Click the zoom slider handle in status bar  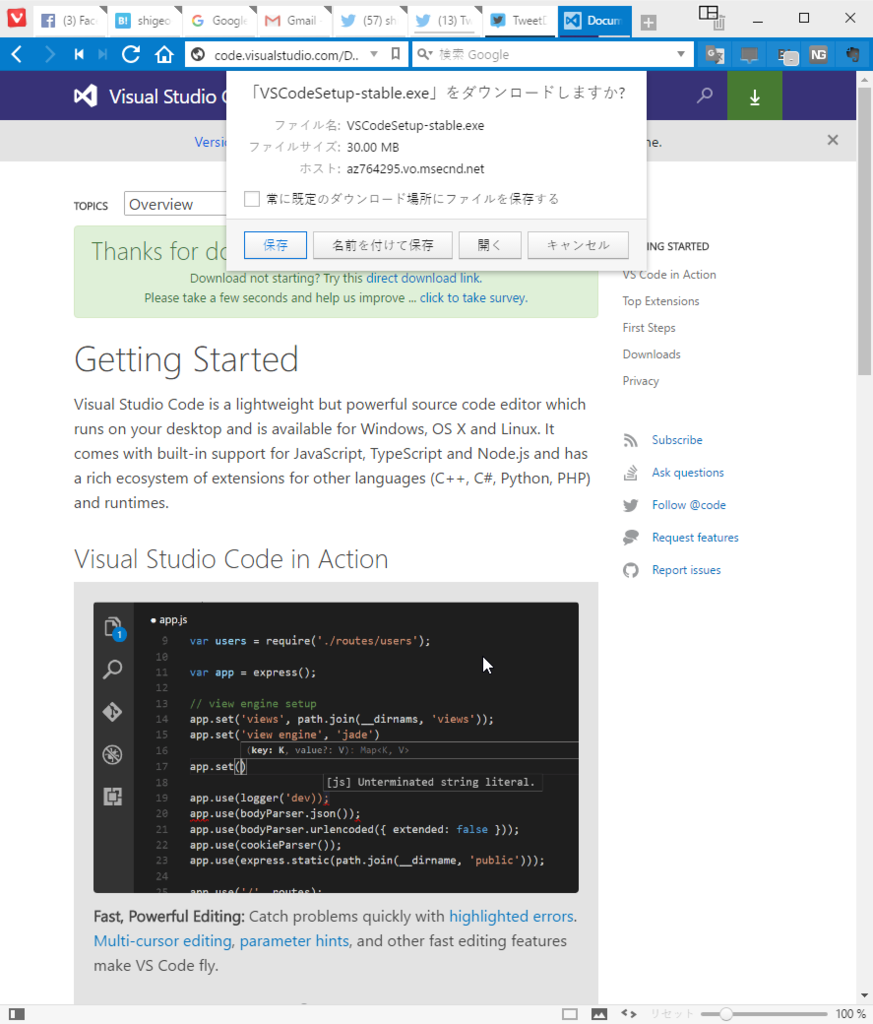(x=725, y=1014)
